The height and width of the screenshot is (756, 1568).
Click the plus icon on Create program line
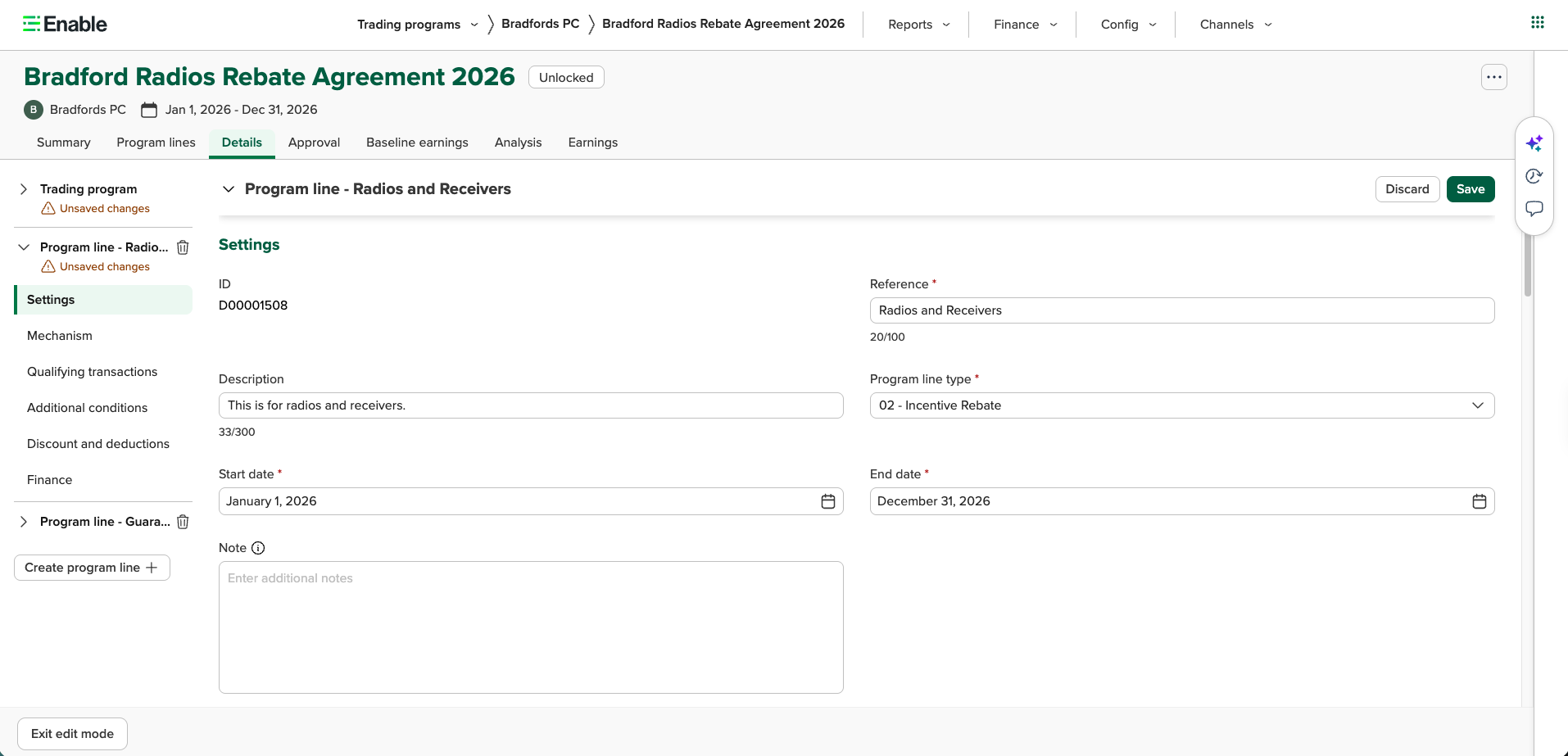pyautogui.click(x=152, y=568)
